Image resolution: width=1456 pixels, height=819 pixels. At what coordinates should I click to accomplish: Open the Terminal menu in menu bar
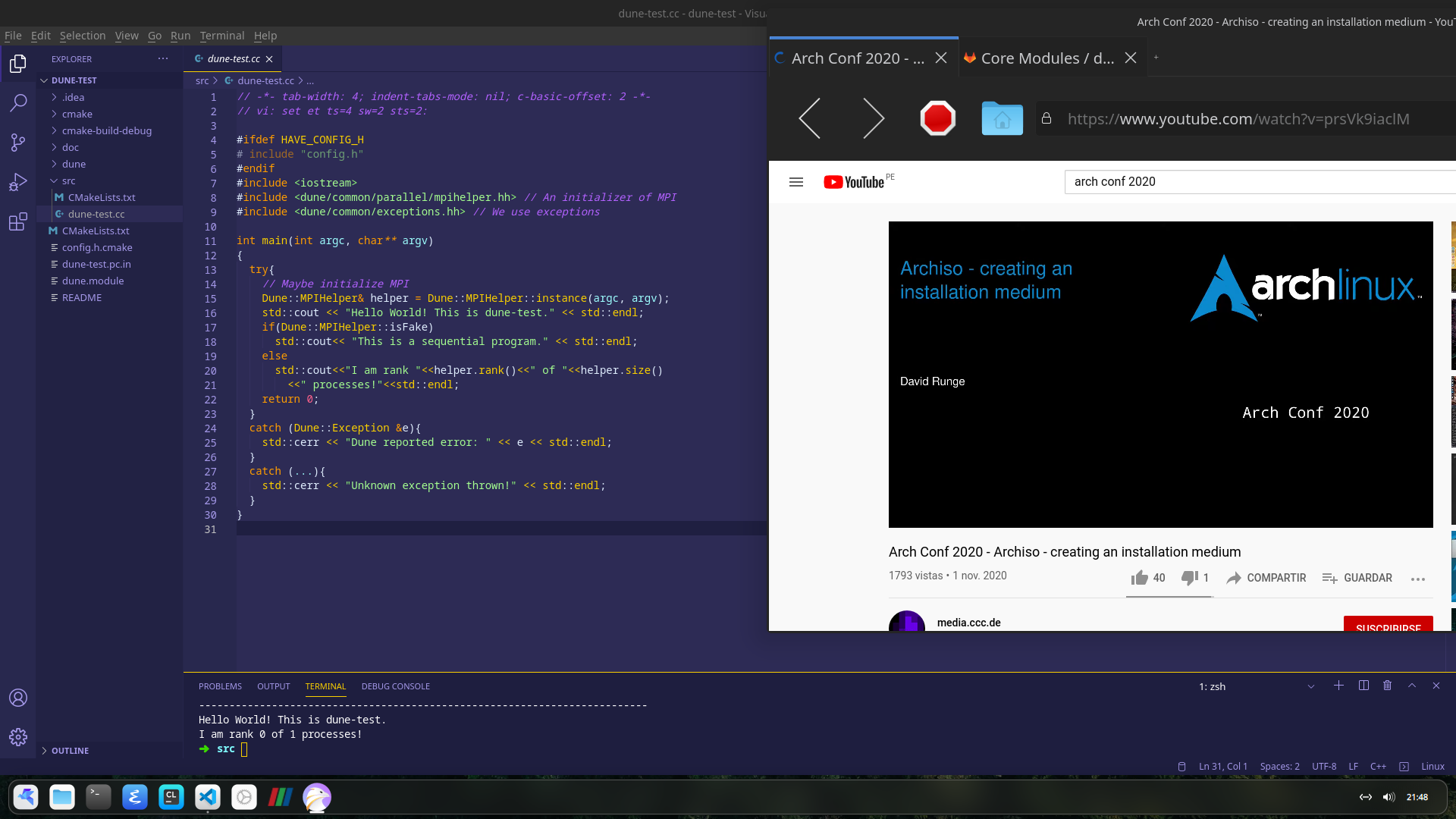(x=221, y=36)
